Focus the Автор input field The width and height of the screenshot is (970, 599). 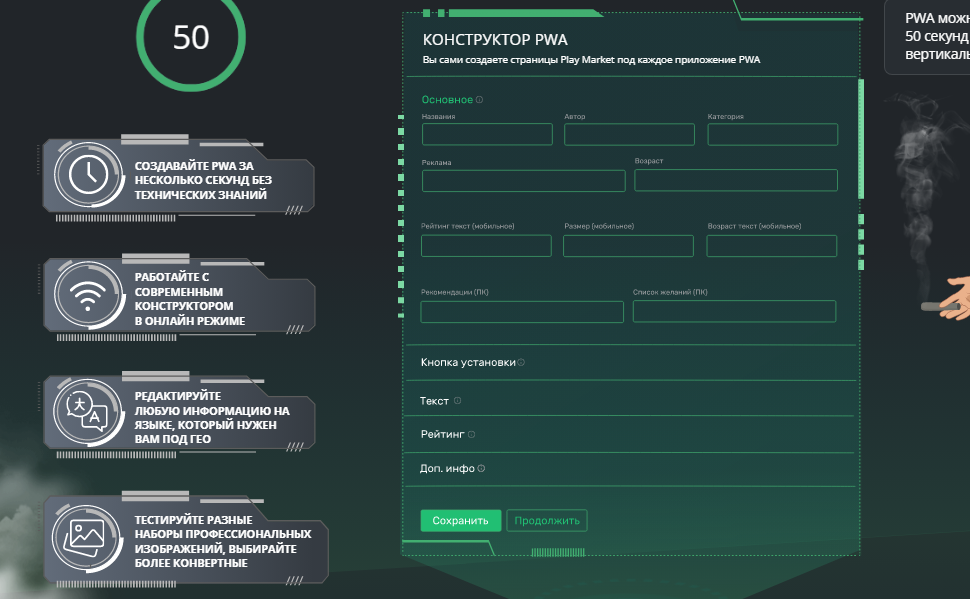(629, 134)
